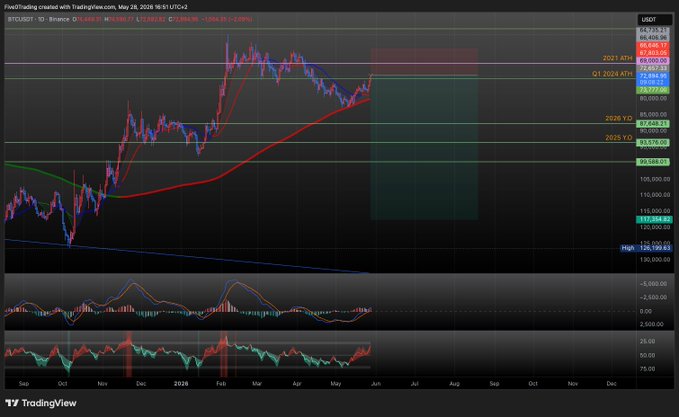Click the green profit zone of the position
This screenshot has width=679, height=417.
(424, 148)
